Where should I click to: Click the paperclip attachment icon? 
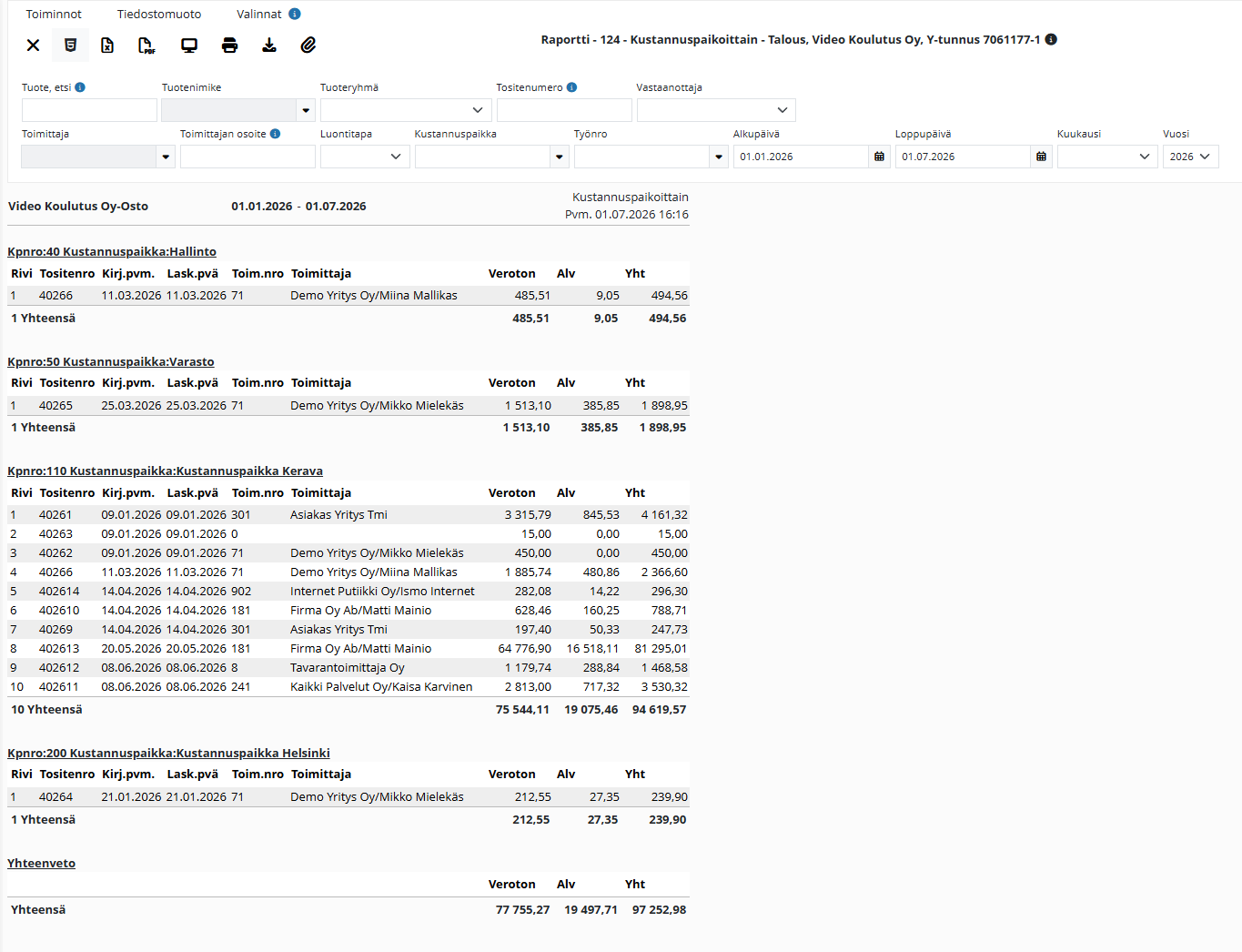click(x=308, y=45)
